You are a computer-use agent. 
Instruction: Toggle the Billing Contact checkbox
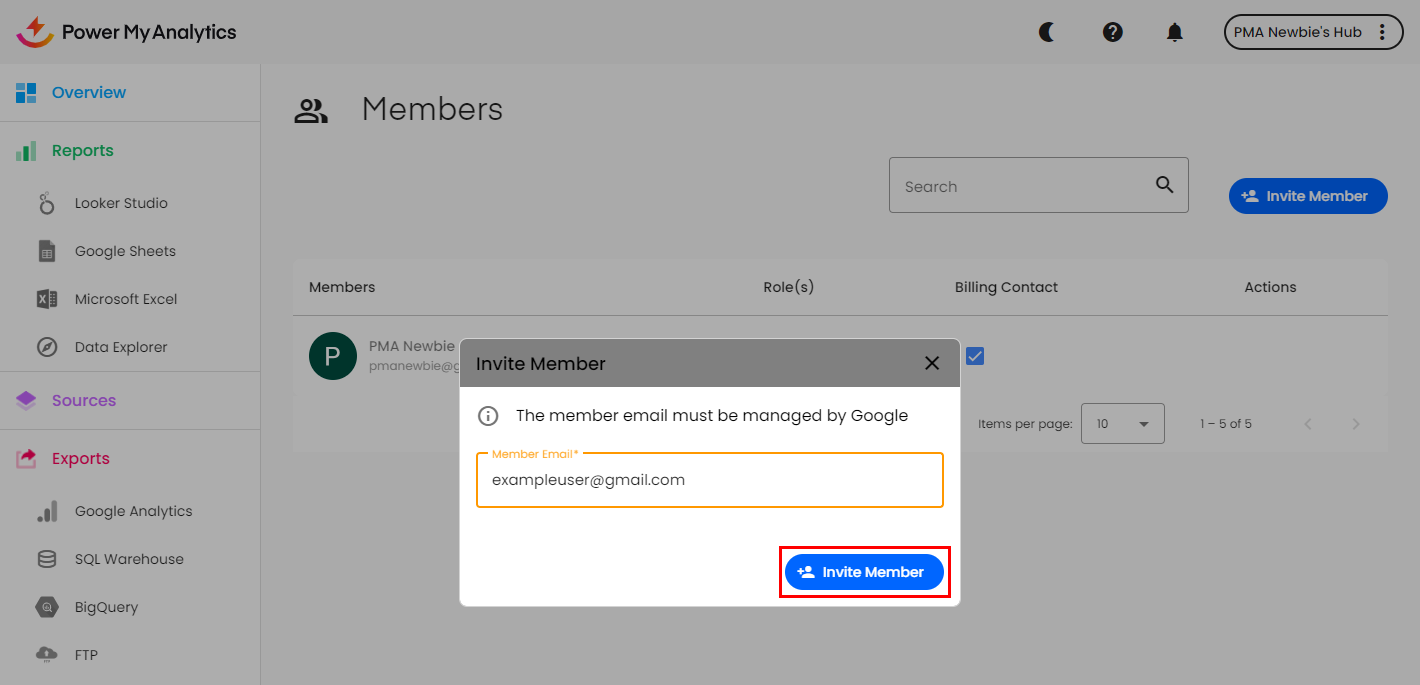(975, 356)
